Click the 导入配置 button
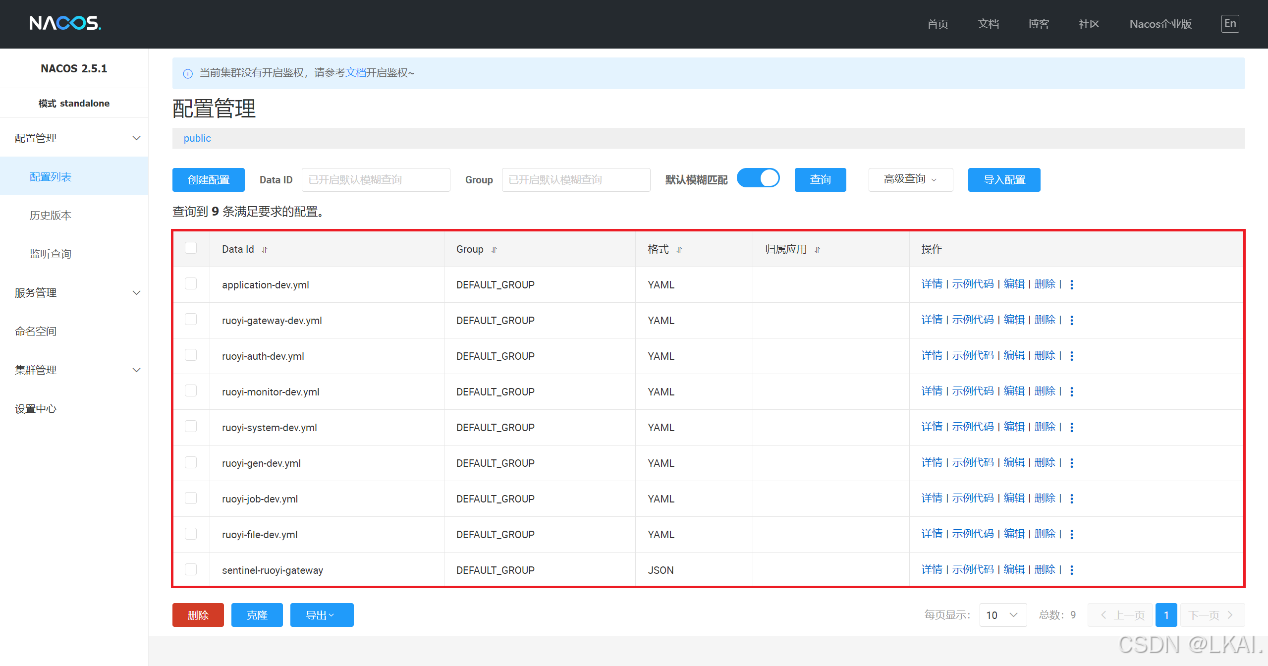This screenshot has height=666, width=1268. 1004,180
